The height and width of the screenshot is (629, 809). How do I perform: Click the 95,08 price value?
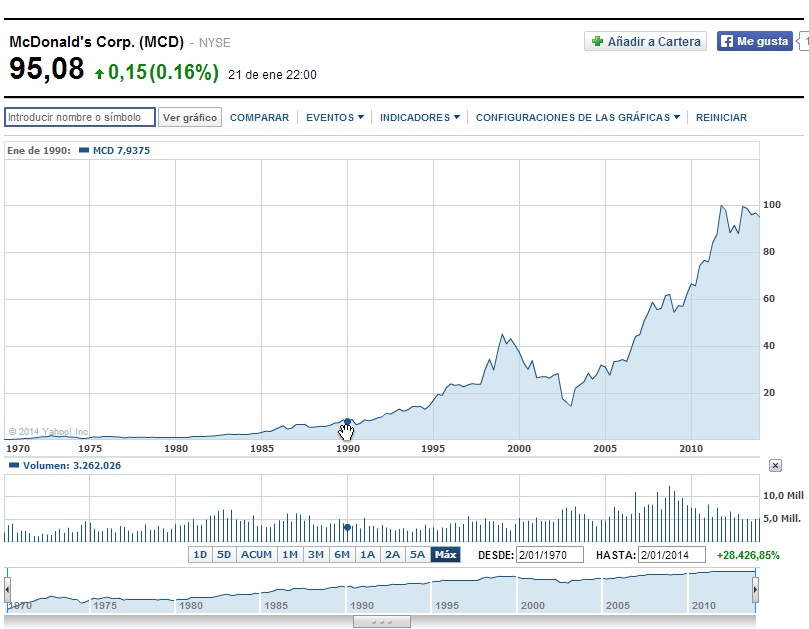(x=46, y=69)
